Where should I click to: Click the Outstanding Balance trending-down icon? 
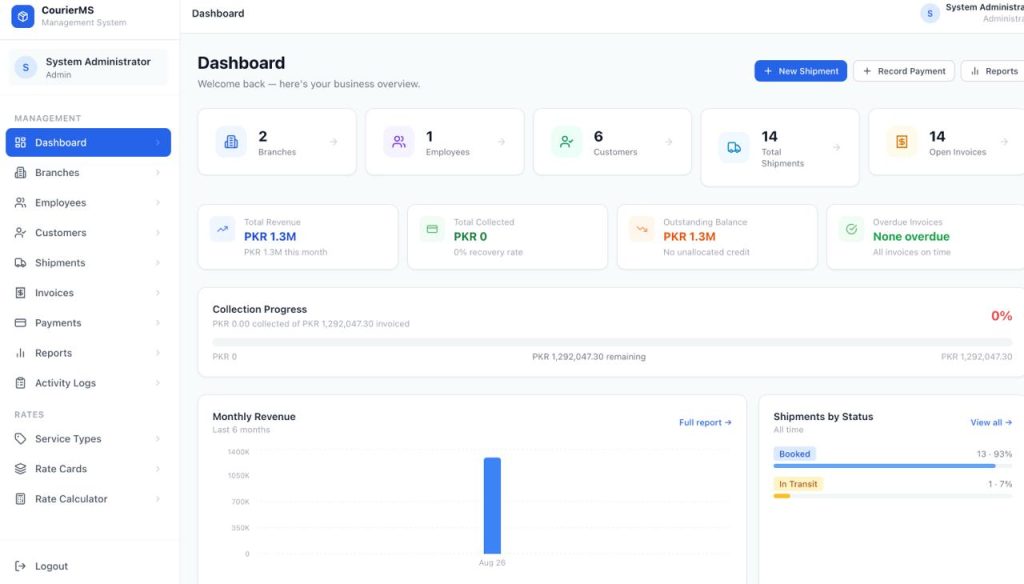click(x=642, y=229)
